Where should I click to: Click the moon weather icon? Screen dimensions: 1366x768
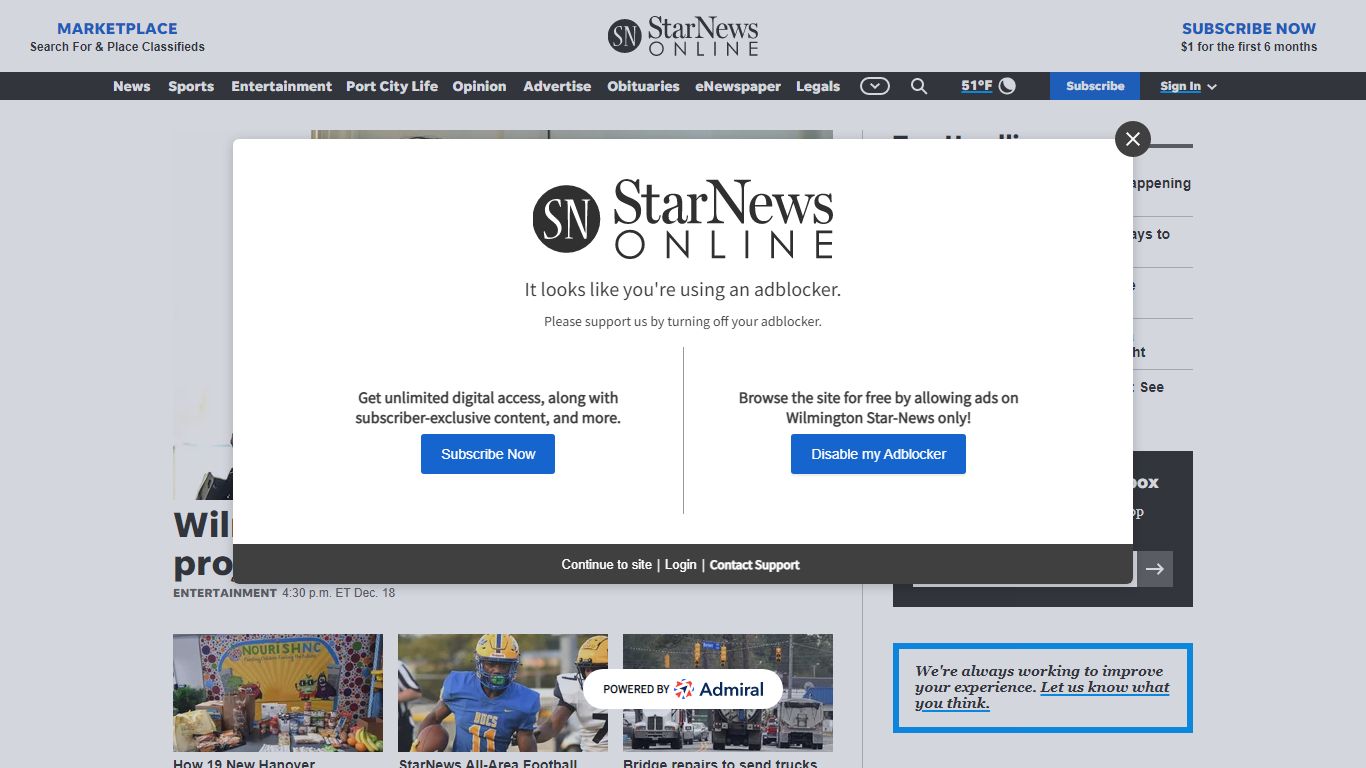[x=1007, y=86]
